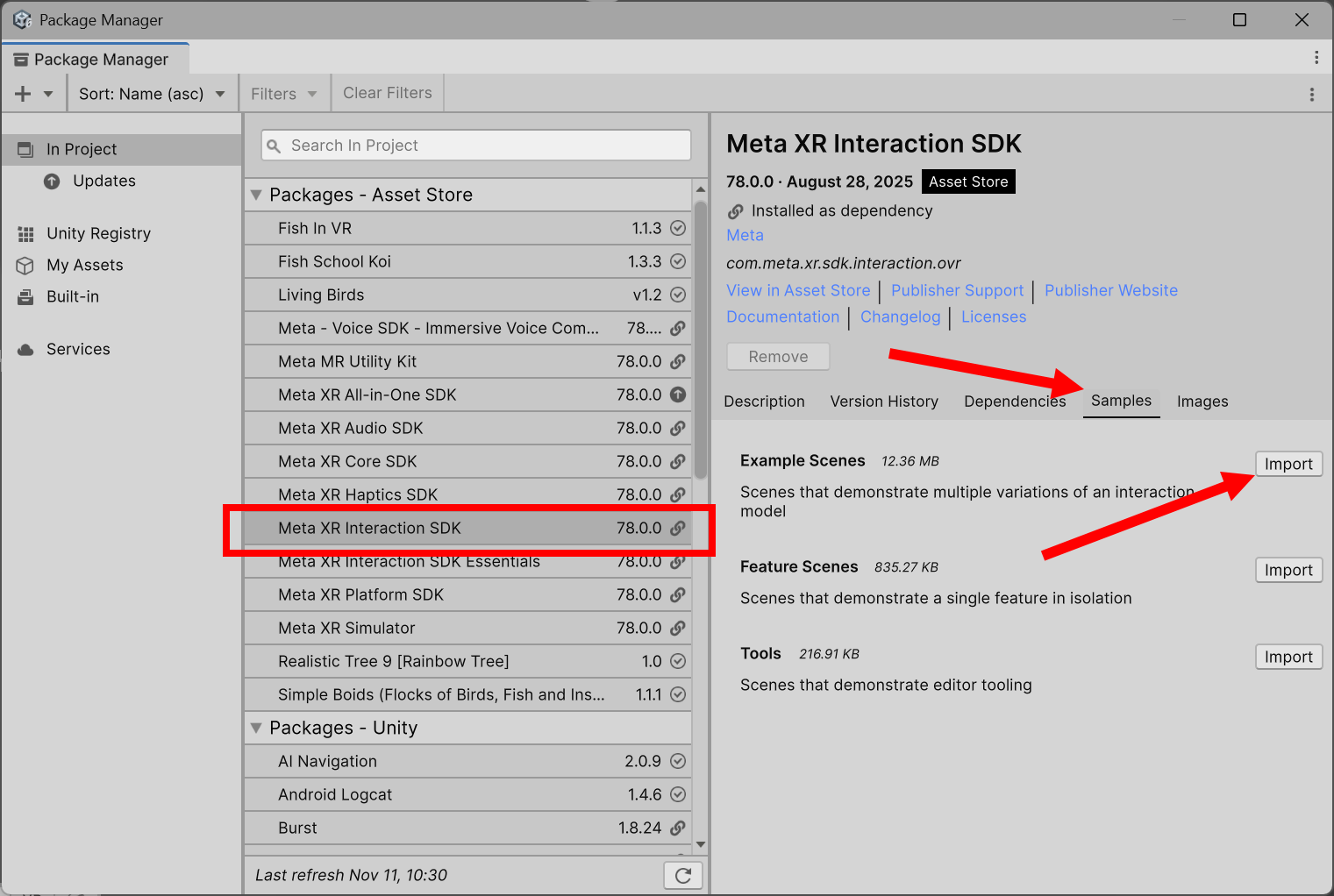Click checkmark icon on Fish School Koi row
The height and width of the screenshot is (896, 1334).
tap(678, 261)
